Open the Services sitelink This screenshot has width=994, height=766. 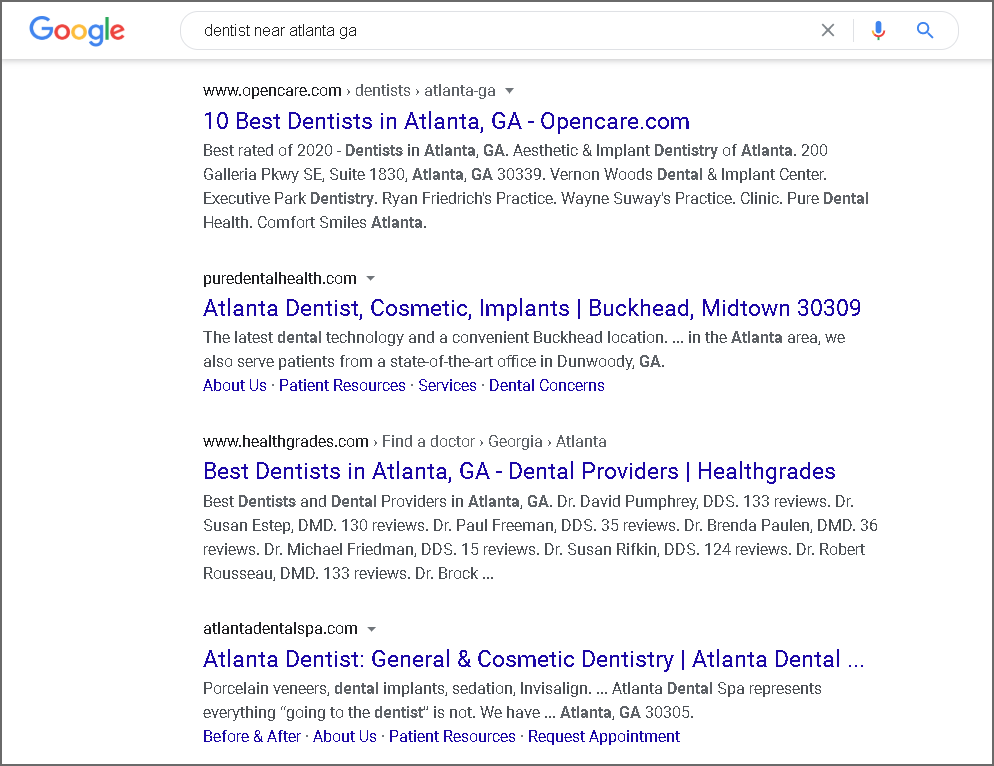click(447, 385)
